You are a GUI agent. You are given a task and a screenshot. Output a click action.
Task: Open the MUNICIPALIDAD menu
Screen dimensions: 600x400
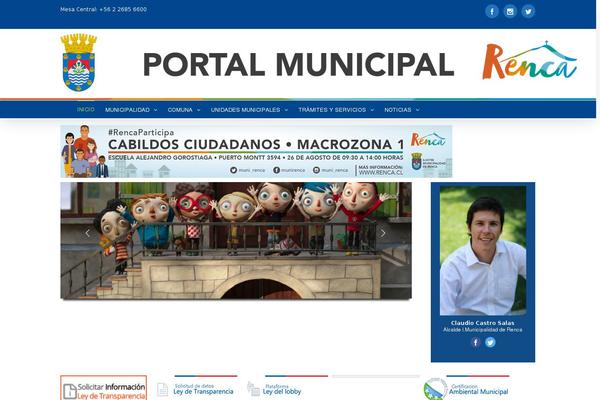point(127,110)
